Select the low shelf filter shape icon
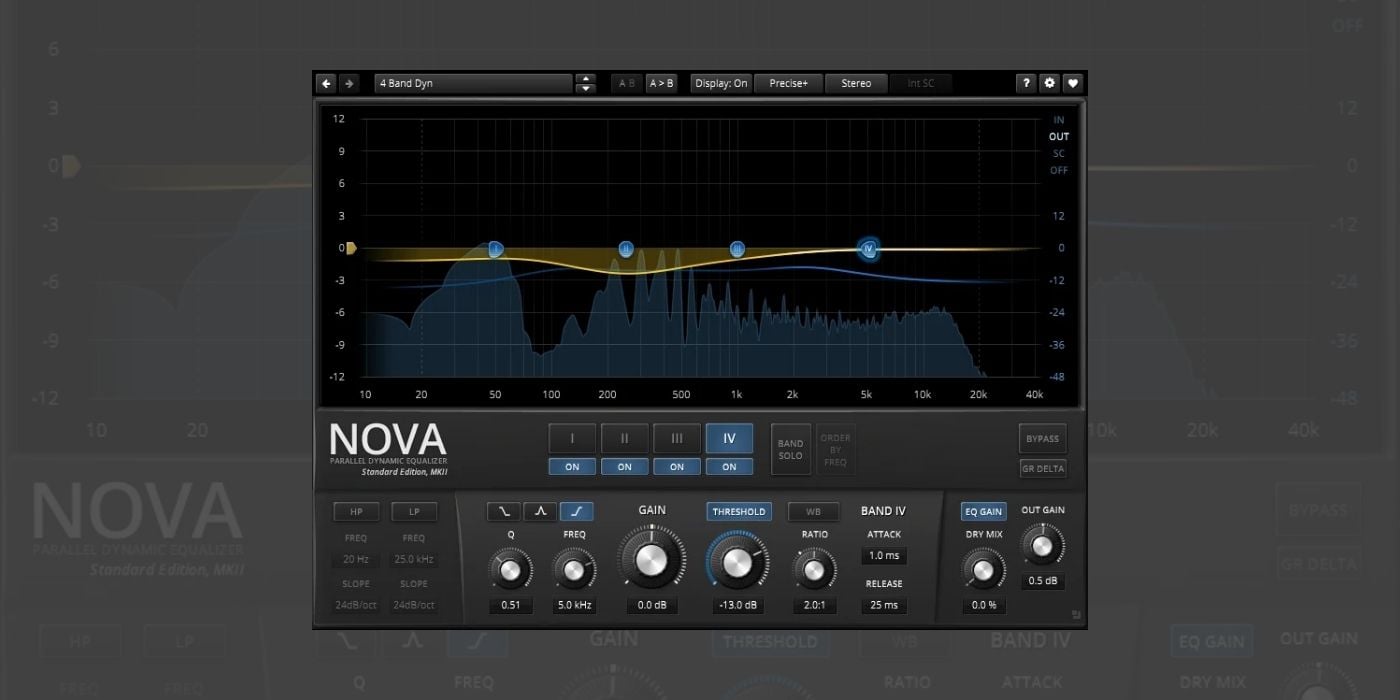Screen dimensions: 1400x700 503,511
